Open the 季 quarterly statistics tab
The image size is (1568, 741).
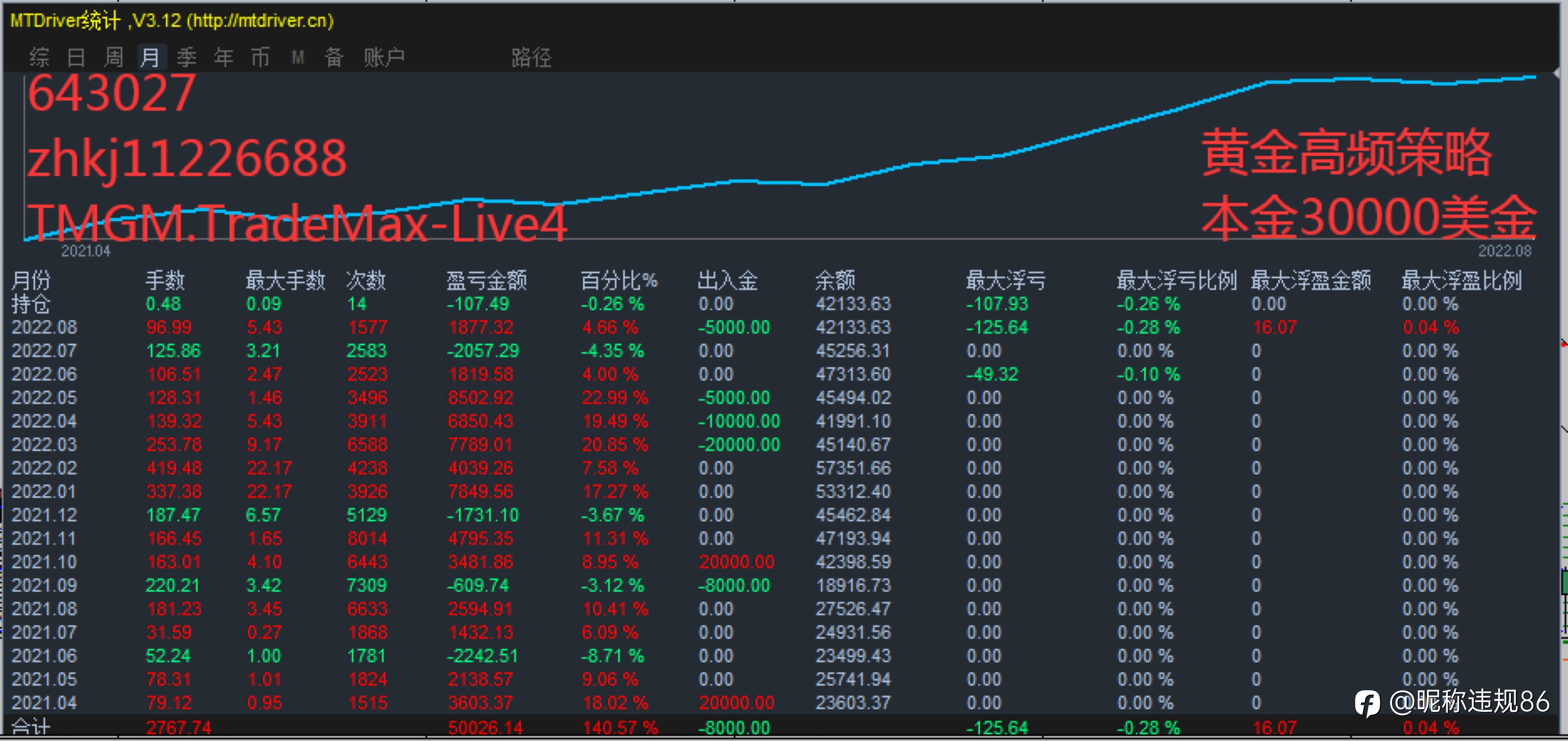point(187,57)
